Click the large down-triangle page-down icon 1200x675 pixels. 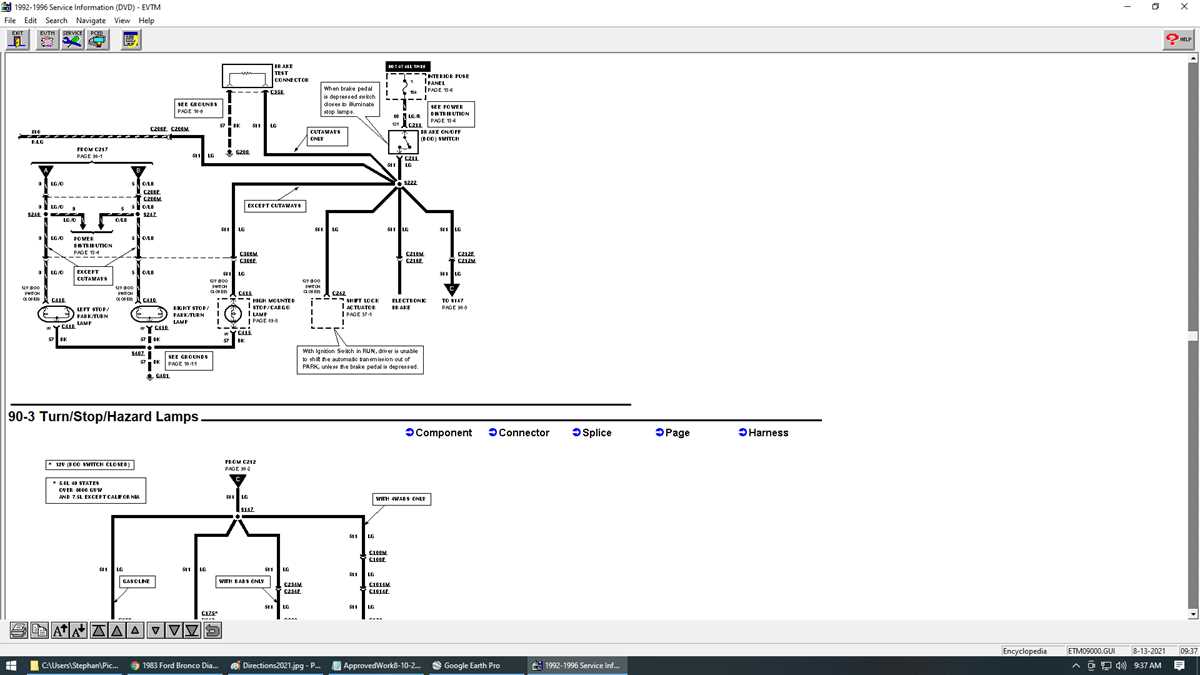point(175,630)
